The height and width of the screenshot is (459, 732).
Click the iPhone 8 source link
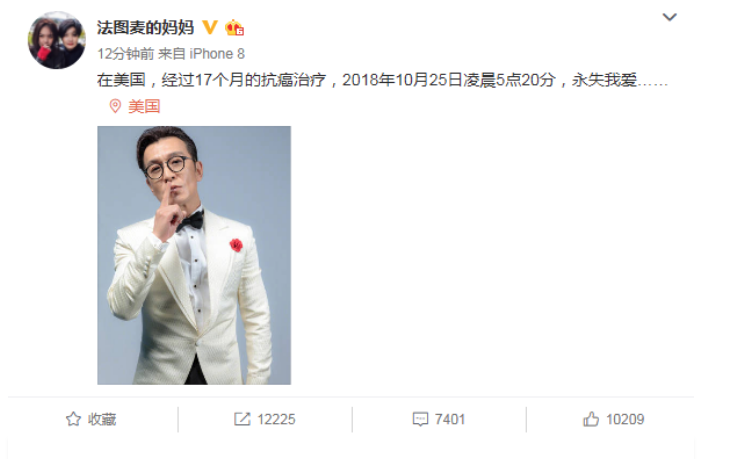(217, 54)
